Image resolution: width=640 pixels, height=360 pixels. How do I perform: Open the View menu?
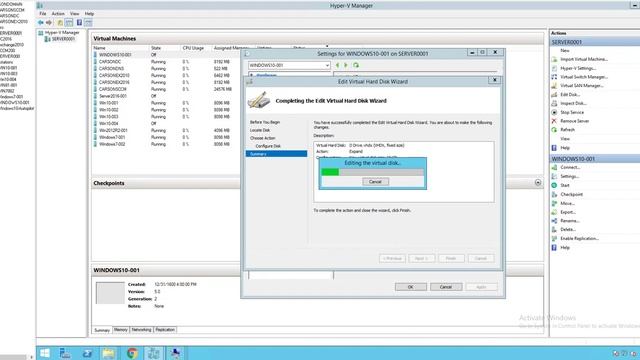[74, 13]
